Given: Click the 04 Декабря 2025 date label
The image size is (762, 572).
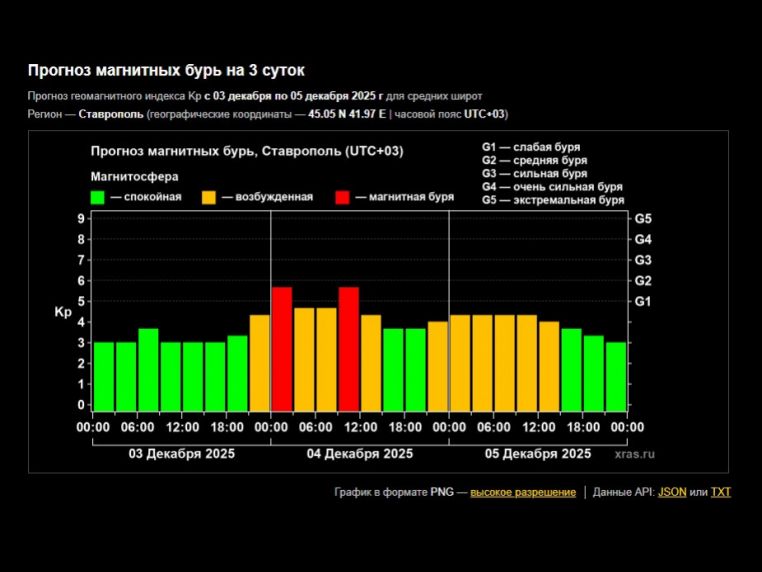Looking at the screenshot, I should (x=359, y=453).
